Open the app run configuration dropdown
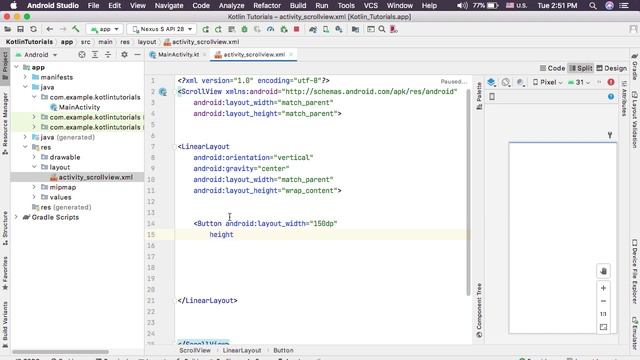 [x=104, y=29]
